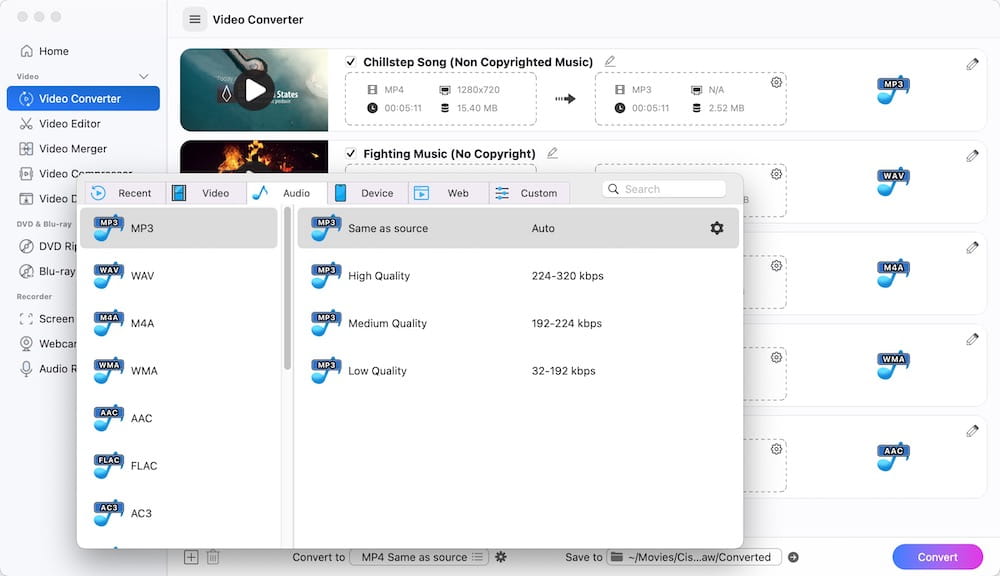
Task: Open Webcam recorder in sidebar
Action: pyautogui.click(x=48, y=344)
